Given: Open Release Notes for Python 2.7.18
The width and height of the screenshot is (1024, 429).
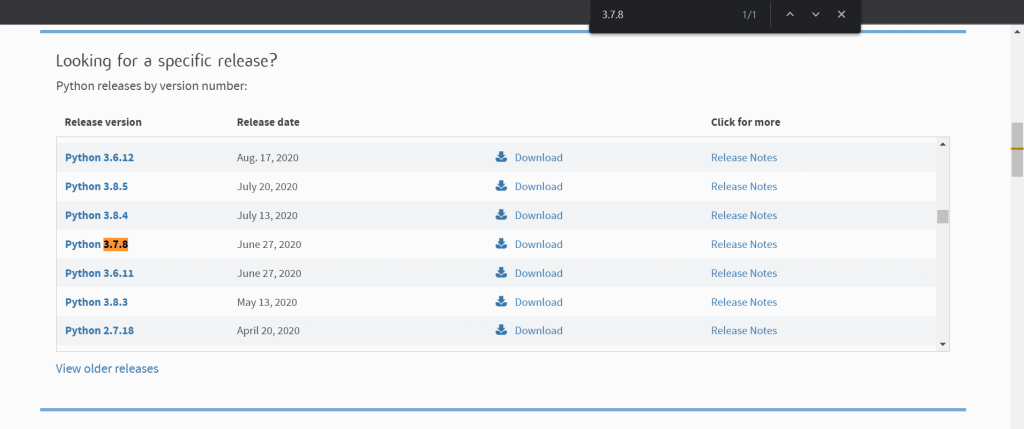Looking at the screenshot, I should [x=744, y=330].
